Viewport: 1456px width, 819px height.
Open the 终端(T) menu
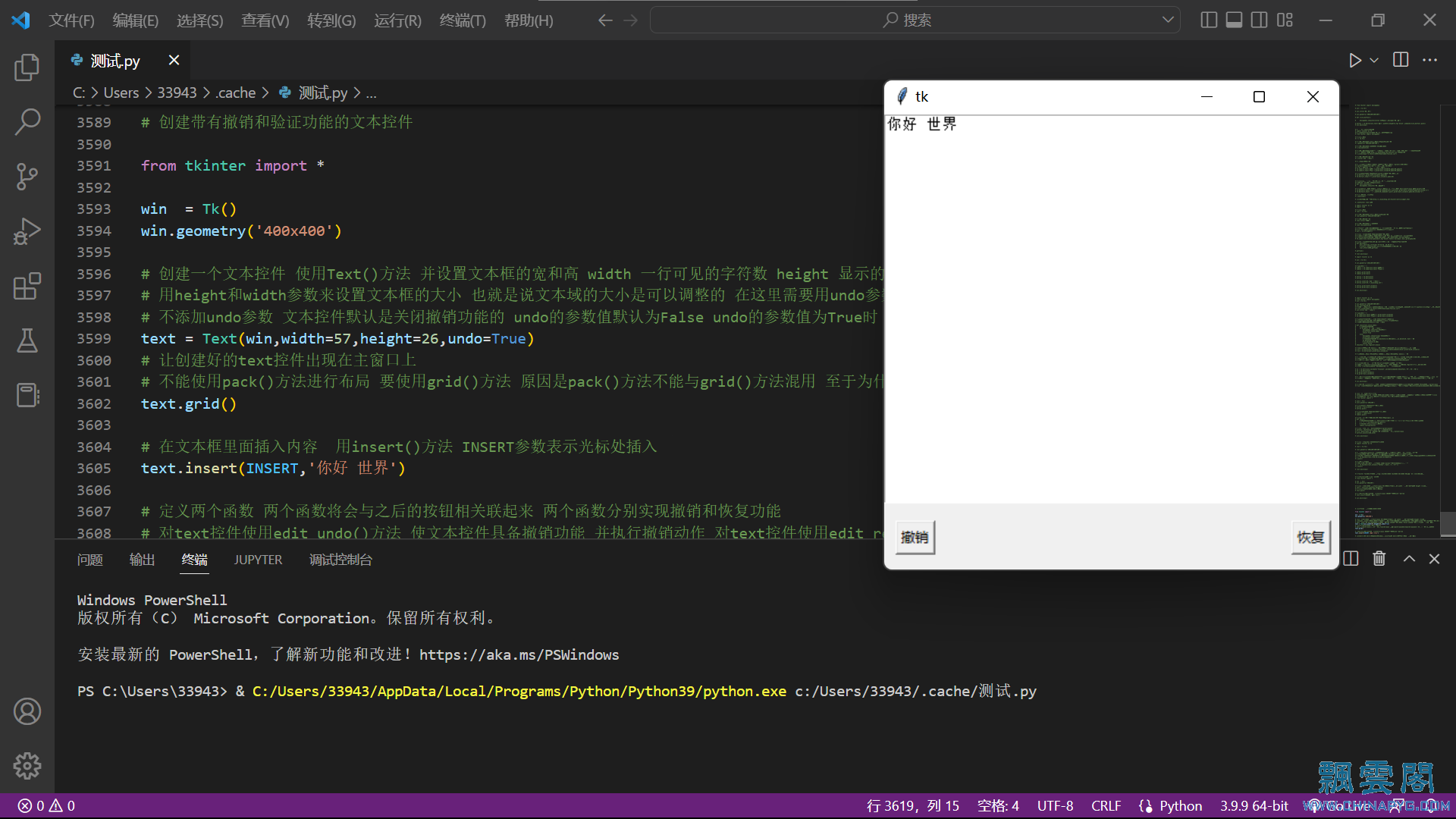click(463, 20)
